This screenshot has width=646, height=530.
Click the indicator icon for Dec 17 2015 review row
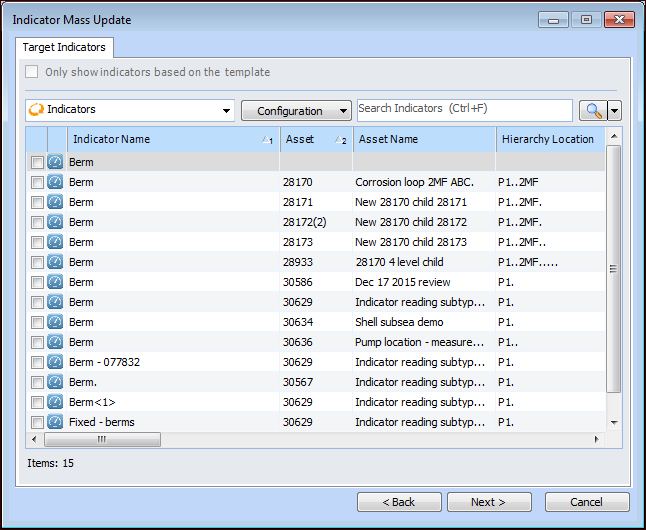tap(55, 282)
